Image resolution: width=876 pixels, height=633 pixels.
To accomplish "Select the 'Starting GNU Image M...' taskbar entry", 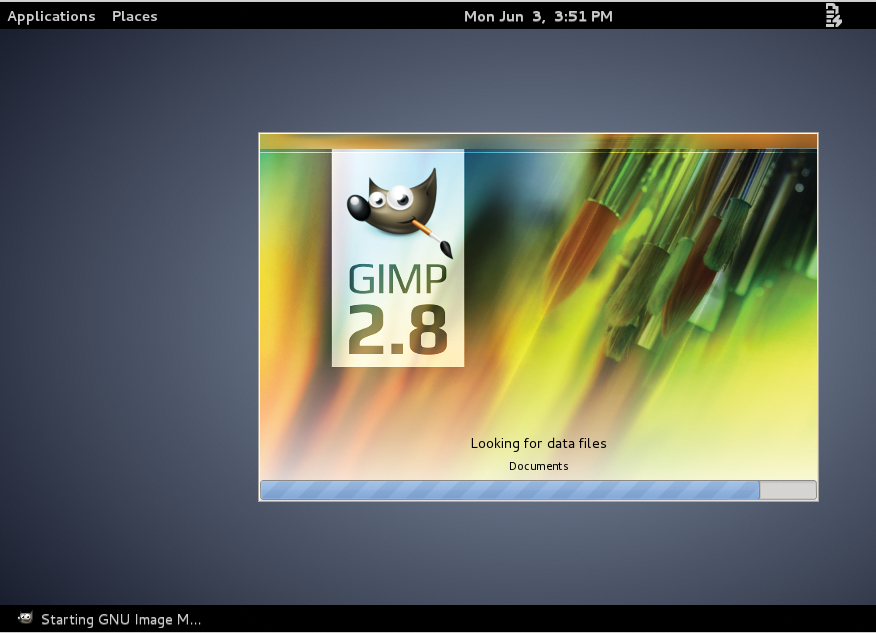I will [120, 619].
